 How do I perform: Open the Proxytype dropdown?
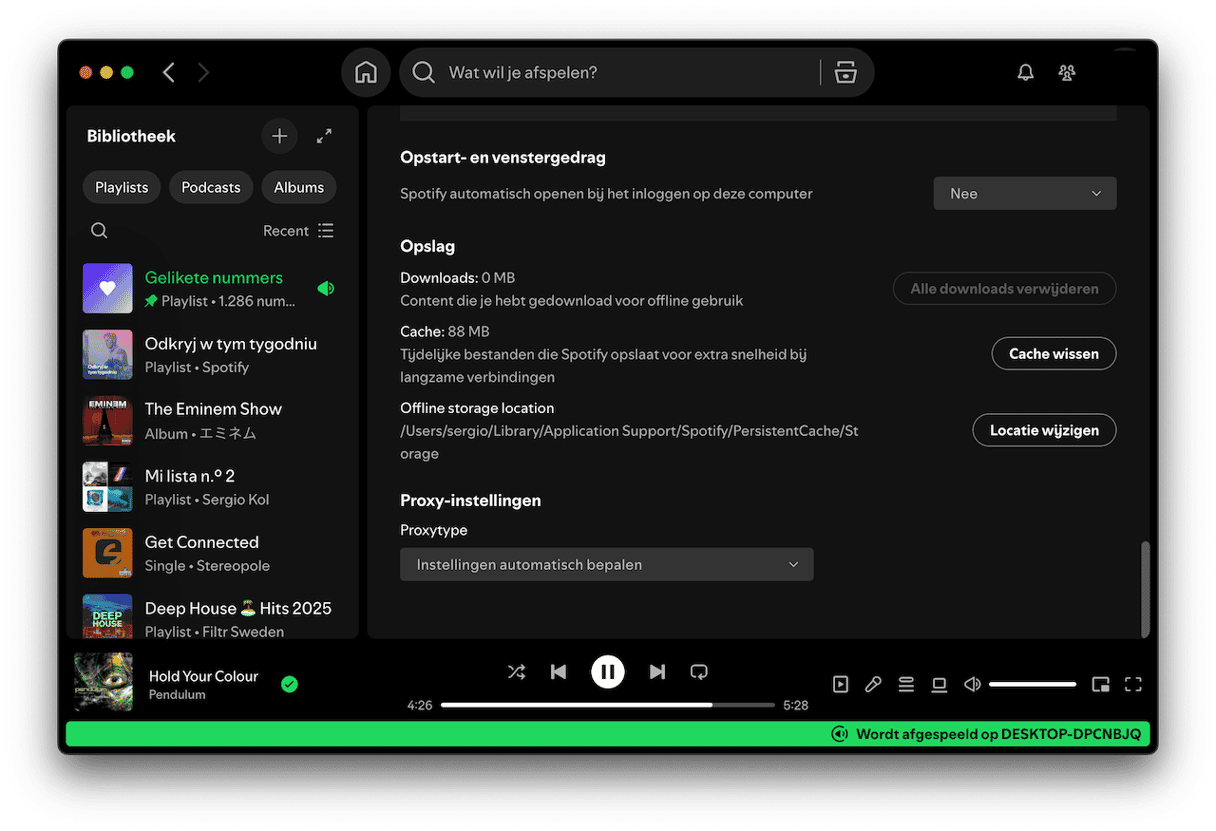coord(607,564)
